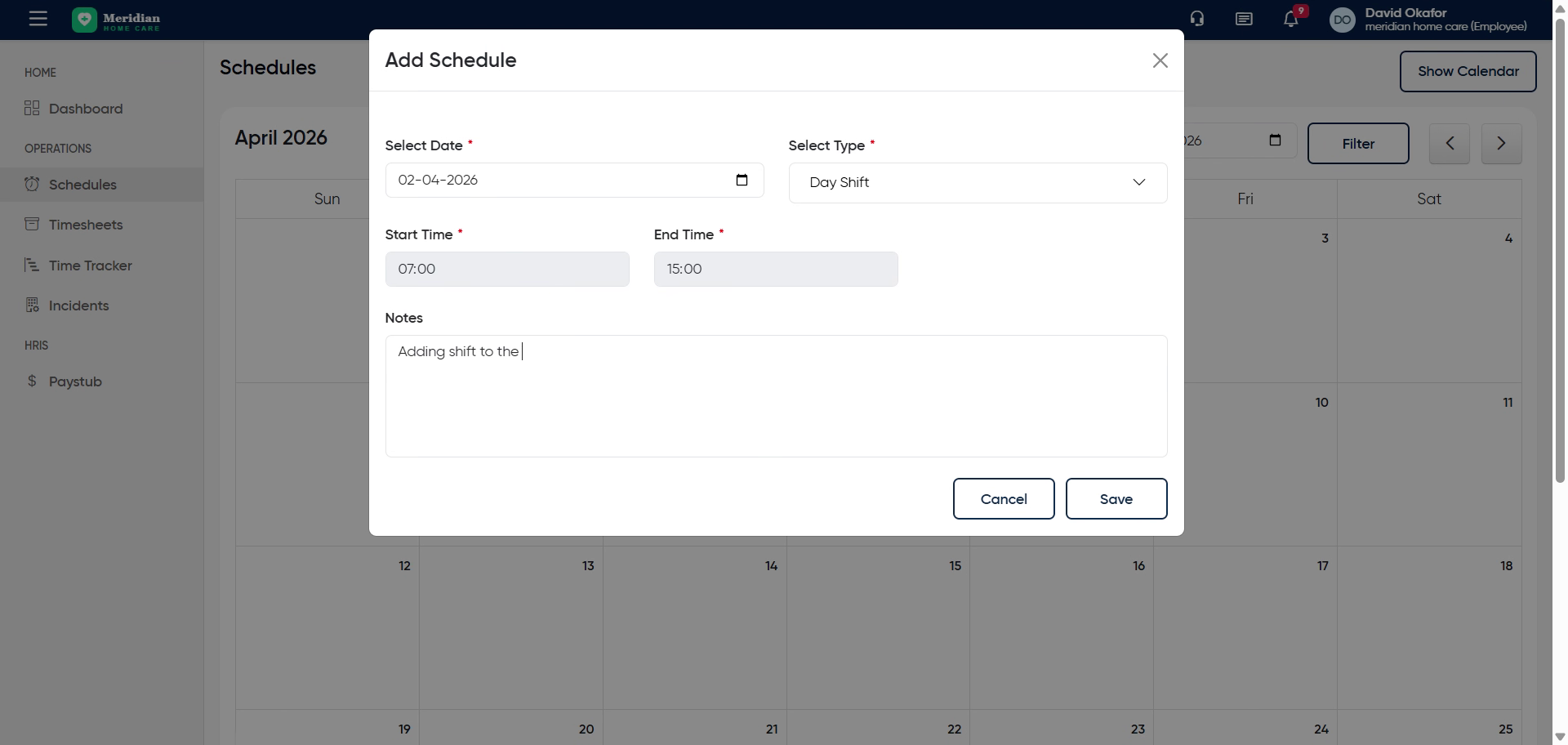This screenshot has width=1568, height=745.
Task: Click the headset support icon
Action: click(x=1197, y=19)
